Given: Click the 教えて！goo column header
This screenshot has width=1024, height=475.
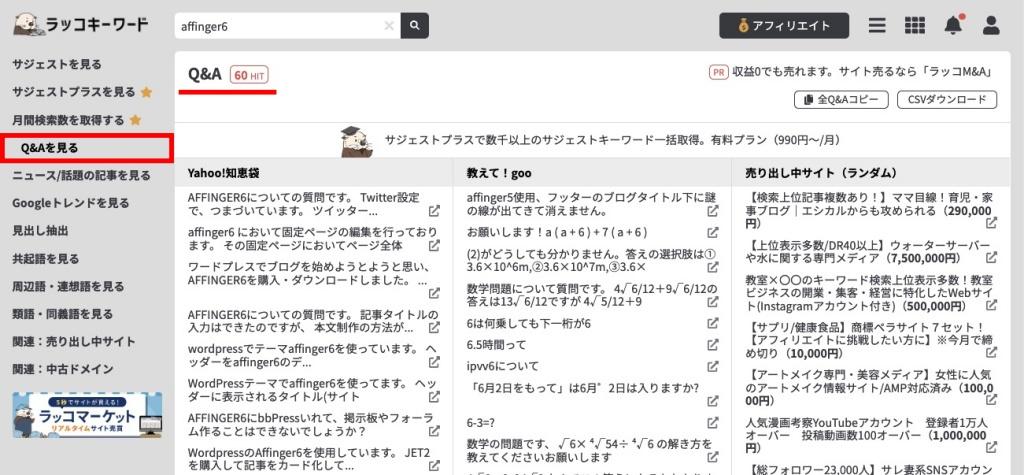Looking at the screenshot, I should [x=499, y=173].
